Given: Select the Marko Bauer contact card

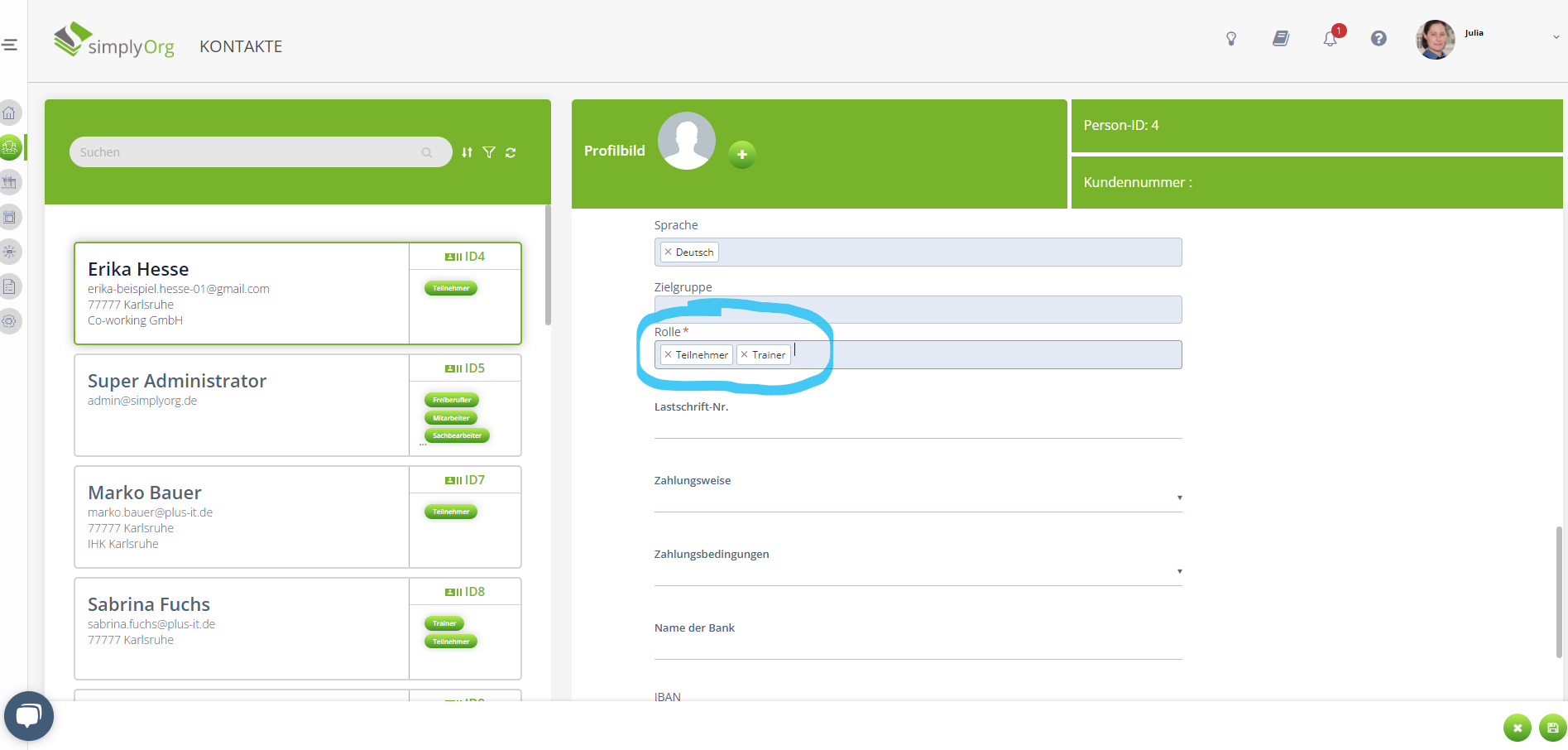Looking at the screenshot, I should click(x=242, y=517).
